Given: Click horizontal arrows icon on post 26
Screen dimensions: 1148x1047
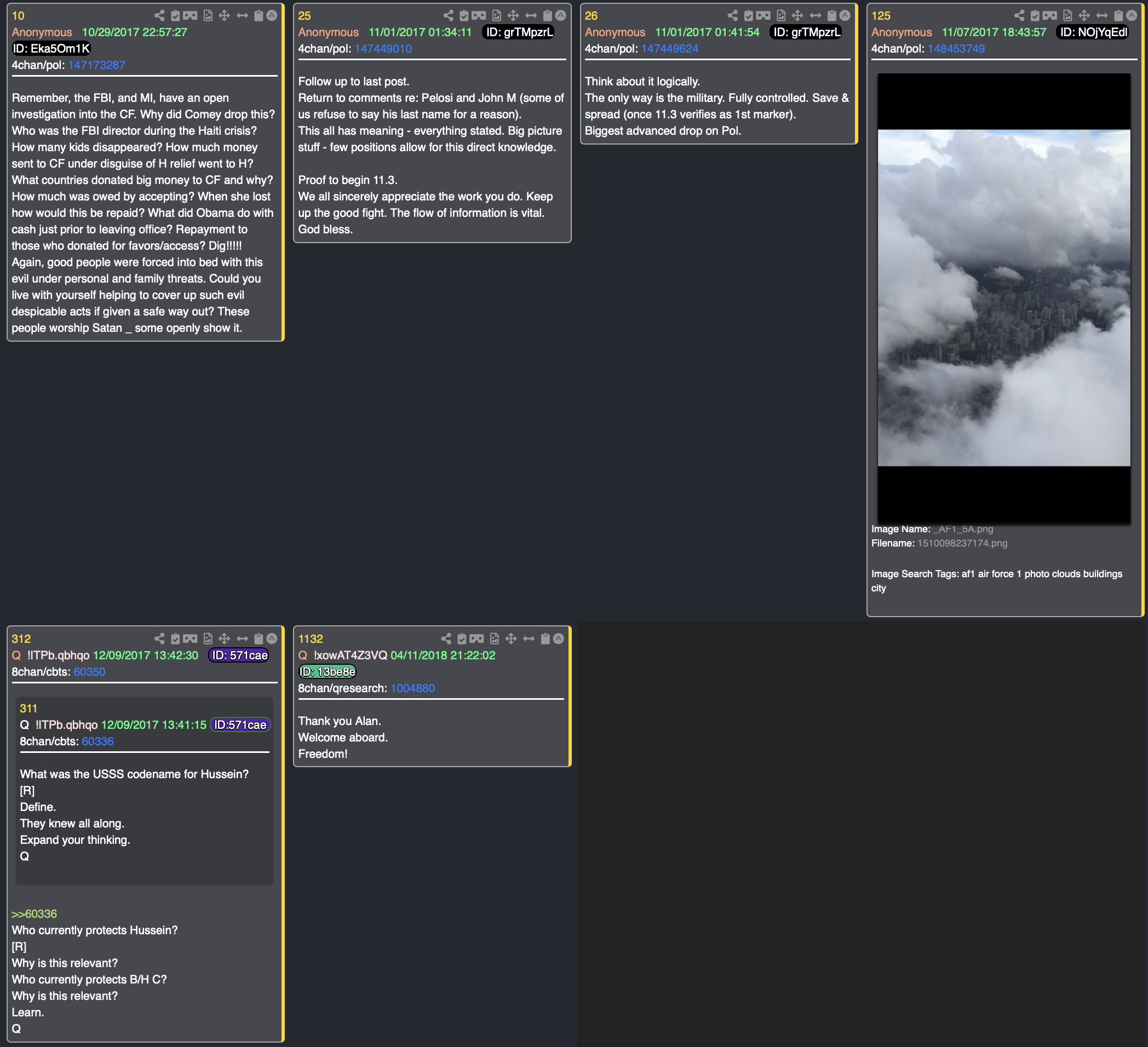Looking at the screenshot, I should click(816, 16).
